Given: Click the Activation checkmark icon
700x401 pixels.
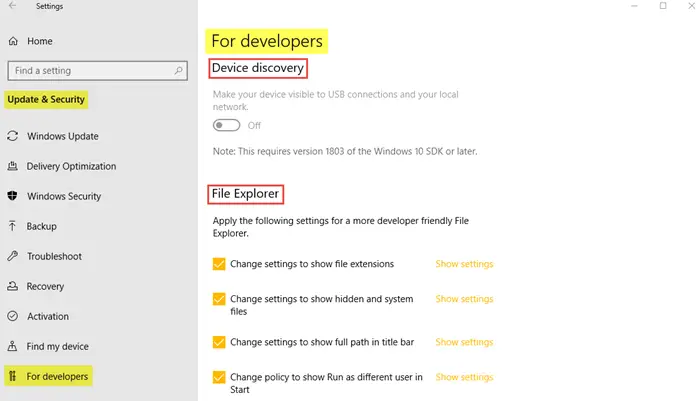Looking at the screenshot, I should pos(12,316).
